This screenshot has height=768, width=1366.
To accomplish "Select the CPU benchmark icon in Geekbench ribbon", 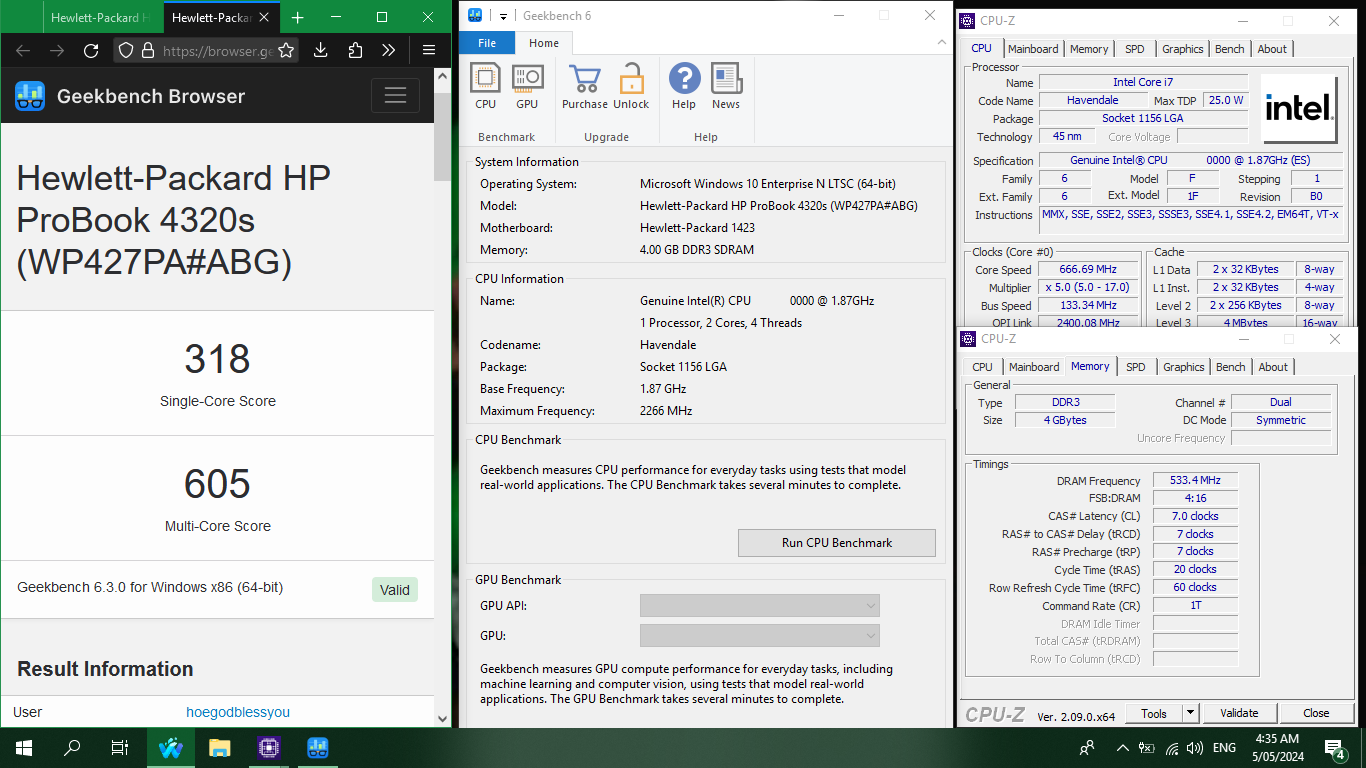I will [x=485, y=78].
